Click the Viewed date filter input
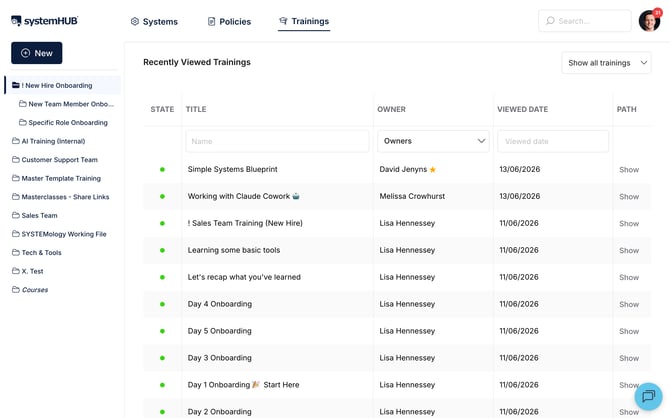Image resolution: width=670 pixels, height=418 pixels. click(x=553, y=141)
